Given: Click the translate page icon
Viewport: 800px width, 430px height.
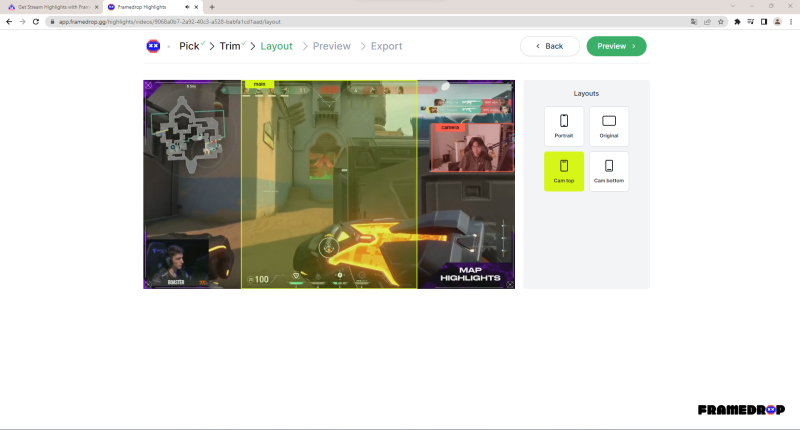Looking at the screenshot, I should [x=694, y=22].
